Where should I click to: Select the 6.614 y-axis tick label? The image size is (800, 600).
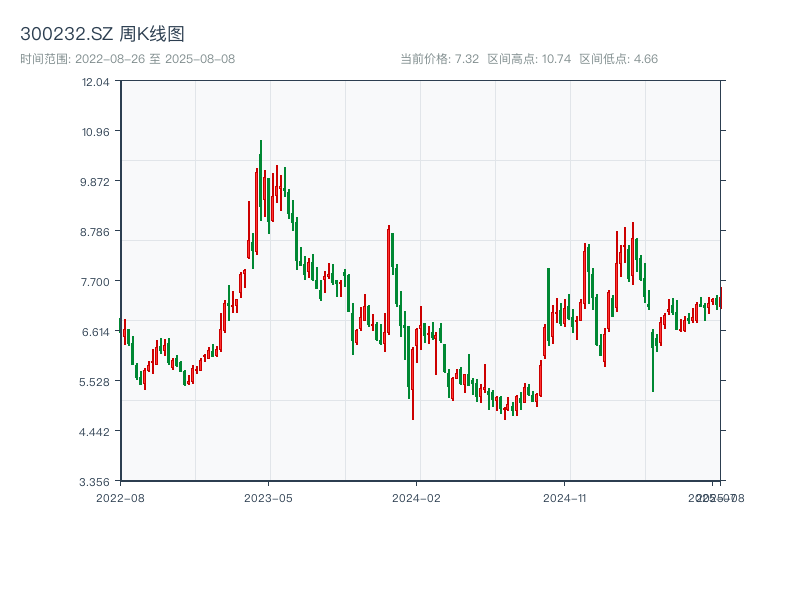point(96,332)
